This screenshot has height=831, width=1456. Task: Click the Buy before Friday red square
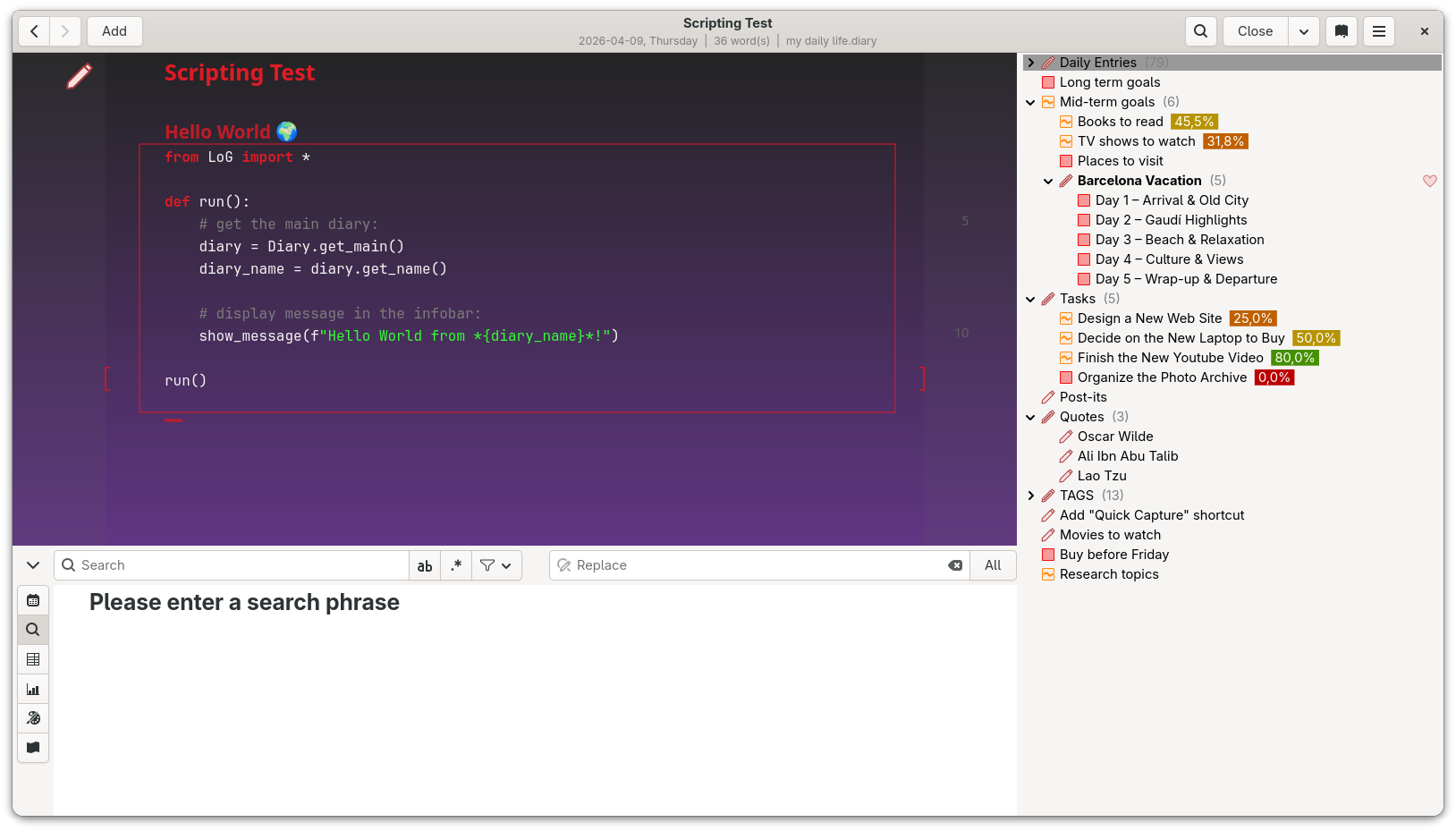pyautogui.click(x=1048, y=555)
